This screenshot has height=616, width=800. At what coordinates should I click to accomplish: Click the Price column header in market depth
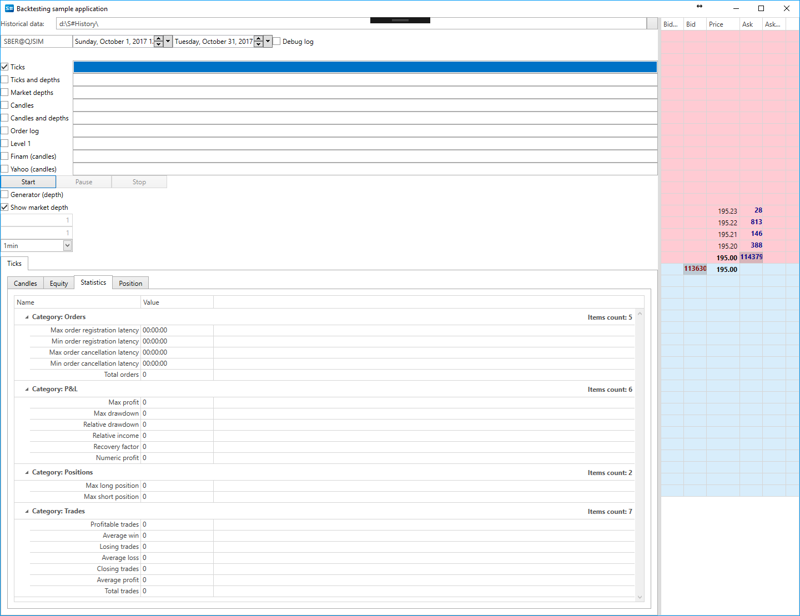point(716,24)
